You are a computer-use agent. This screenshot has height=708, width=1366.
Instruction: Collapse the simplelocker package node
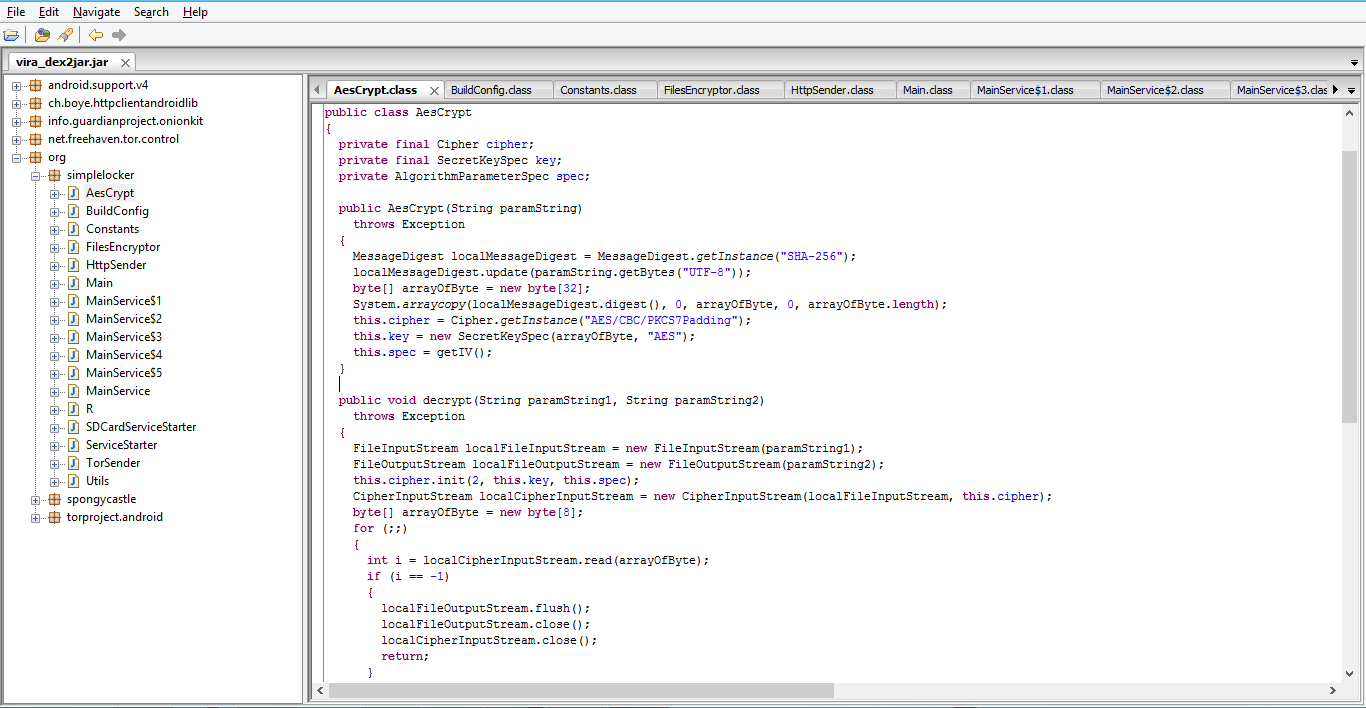click(36, 175)
